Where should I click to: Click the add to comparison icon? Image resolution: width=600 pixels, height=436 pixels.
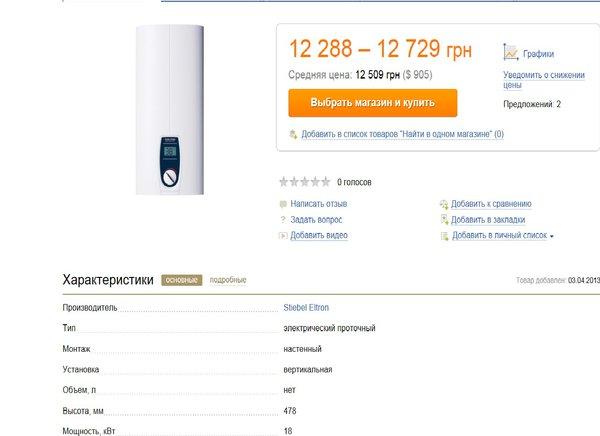[x=444, y=204]
